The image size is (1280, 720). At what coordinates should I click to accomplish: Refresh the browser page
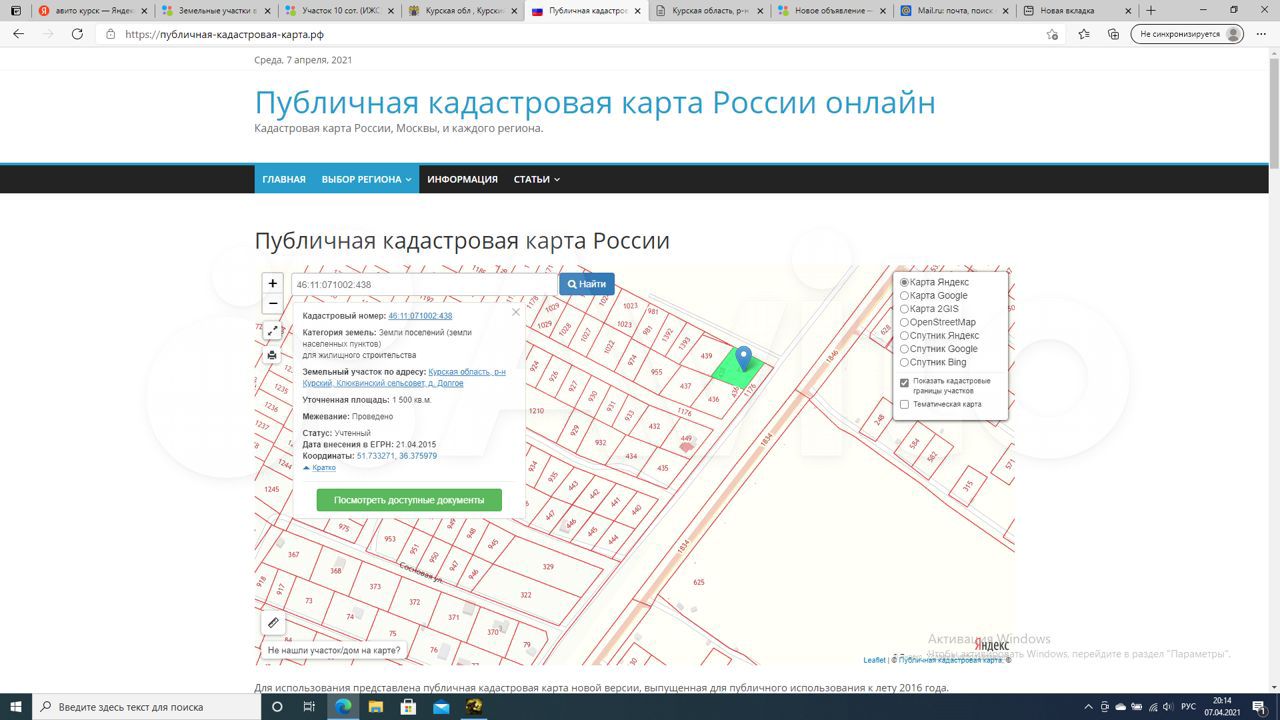77,33
